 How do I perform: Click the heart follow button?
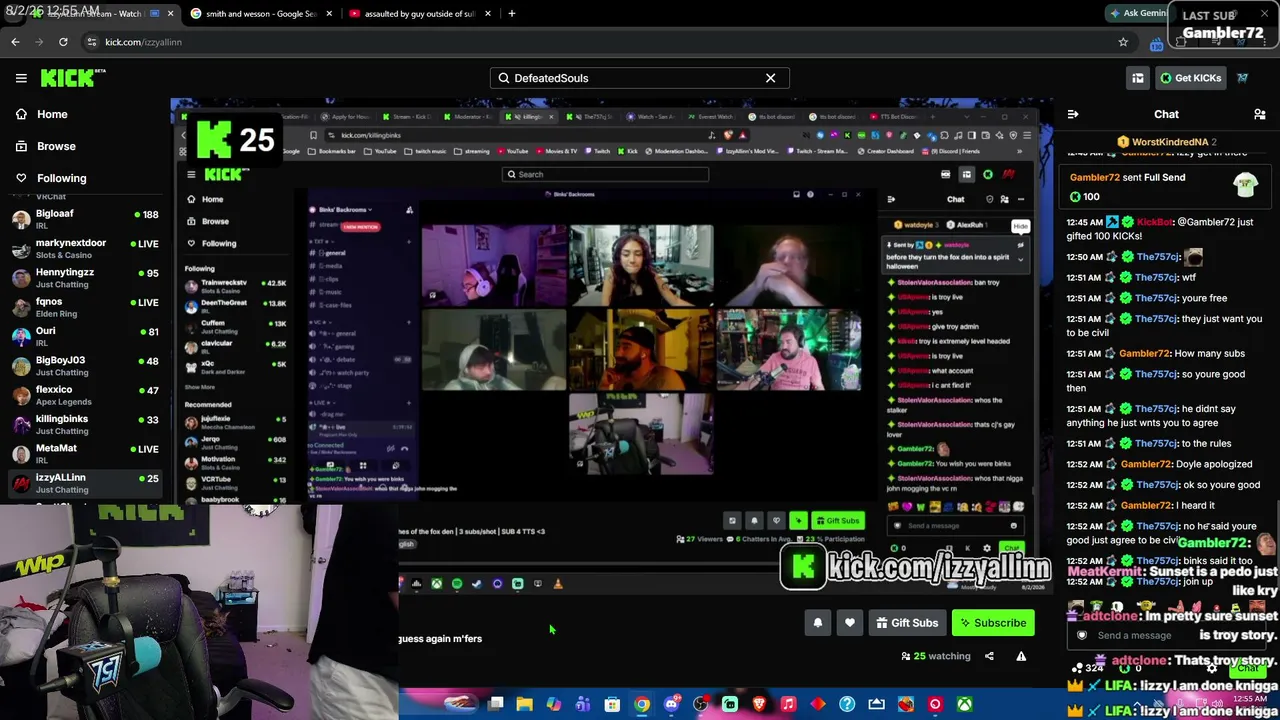(x=849, y=623)
